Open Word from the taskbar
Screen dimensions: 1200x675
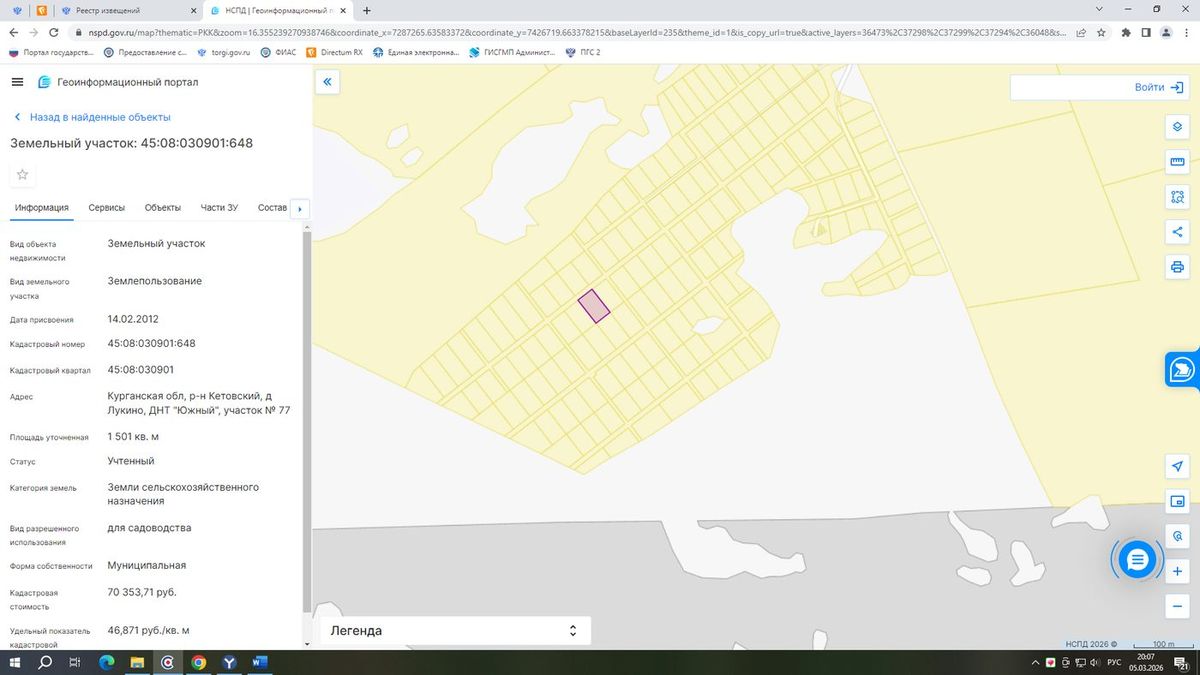(x=259, y=662)
